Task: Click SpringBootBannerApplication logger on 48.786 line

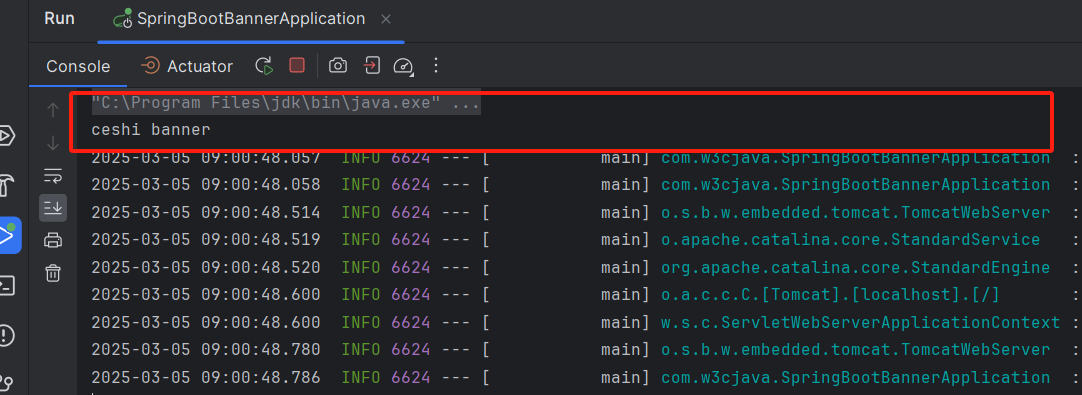Action: tap(856, 378)
